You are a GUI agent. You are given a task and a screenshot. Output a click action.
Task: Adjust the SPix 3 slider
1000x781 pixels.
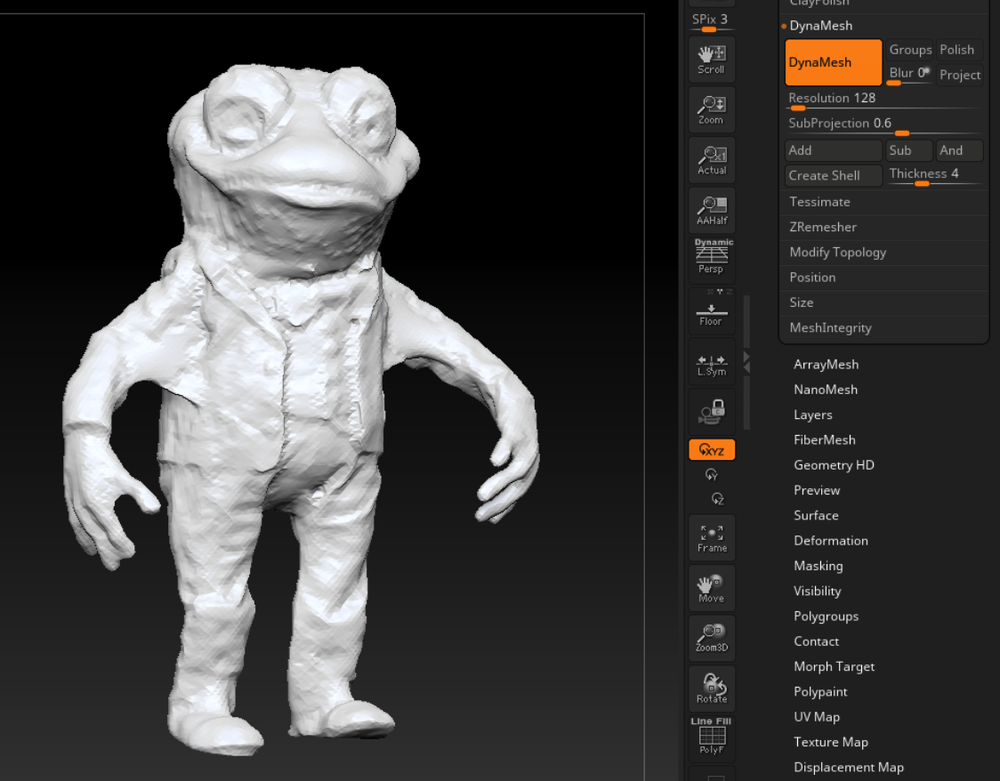tap(712, 22)
